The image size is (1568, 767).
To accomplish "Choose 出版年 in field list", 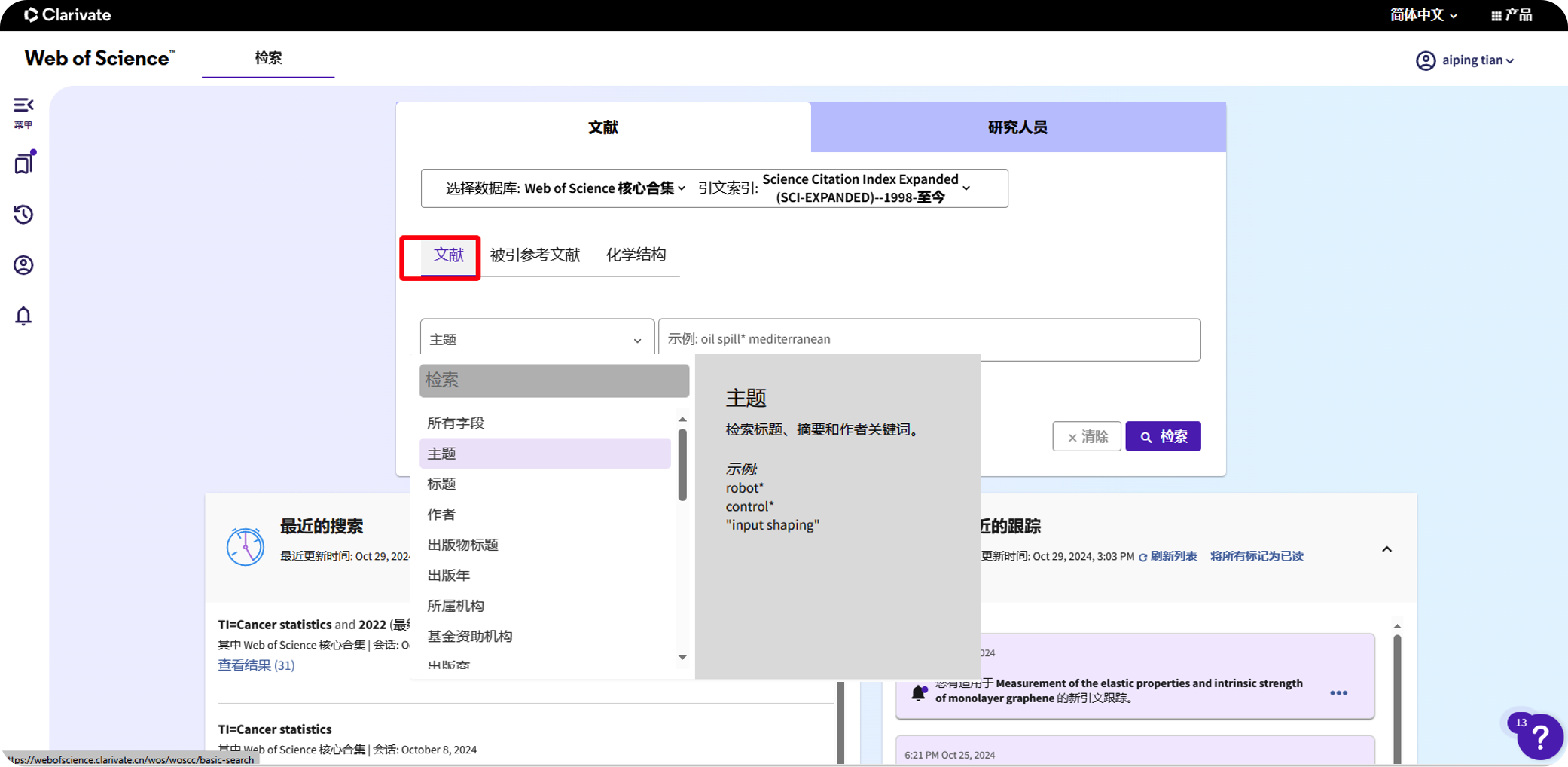I will pos(545,575).
